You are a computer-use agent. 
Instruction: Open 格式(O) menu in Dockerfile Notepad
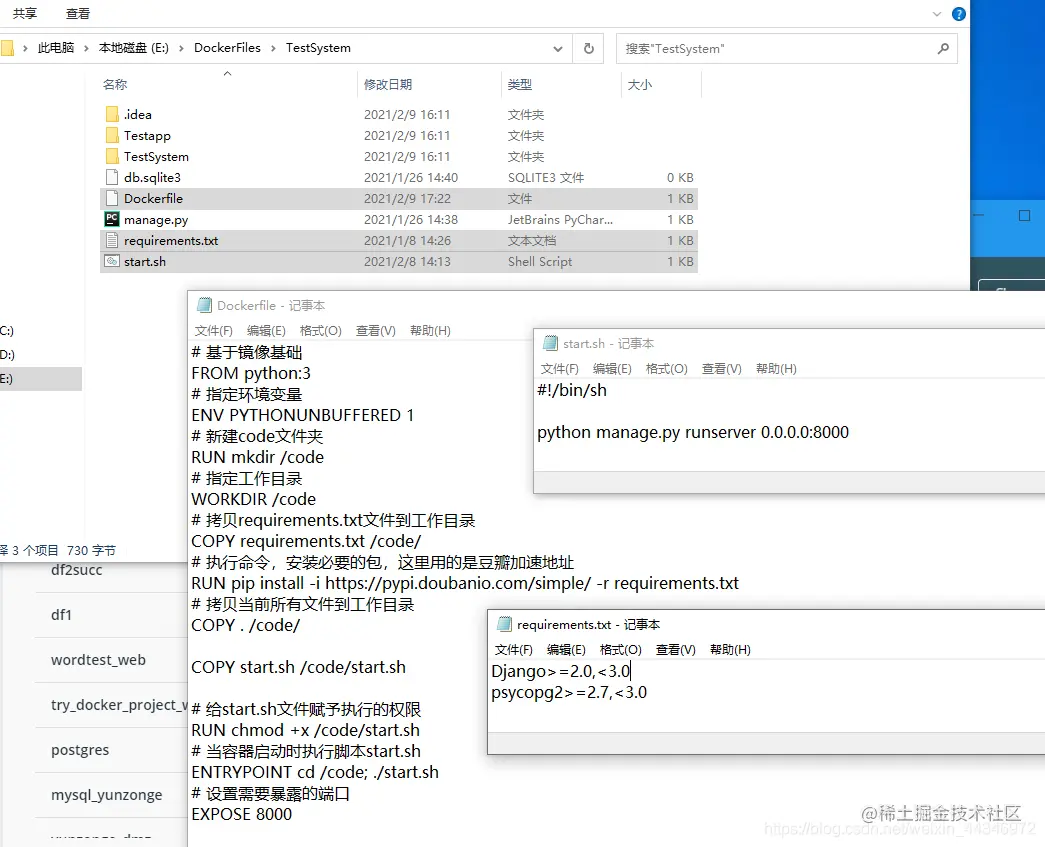(x=321, y=331)
